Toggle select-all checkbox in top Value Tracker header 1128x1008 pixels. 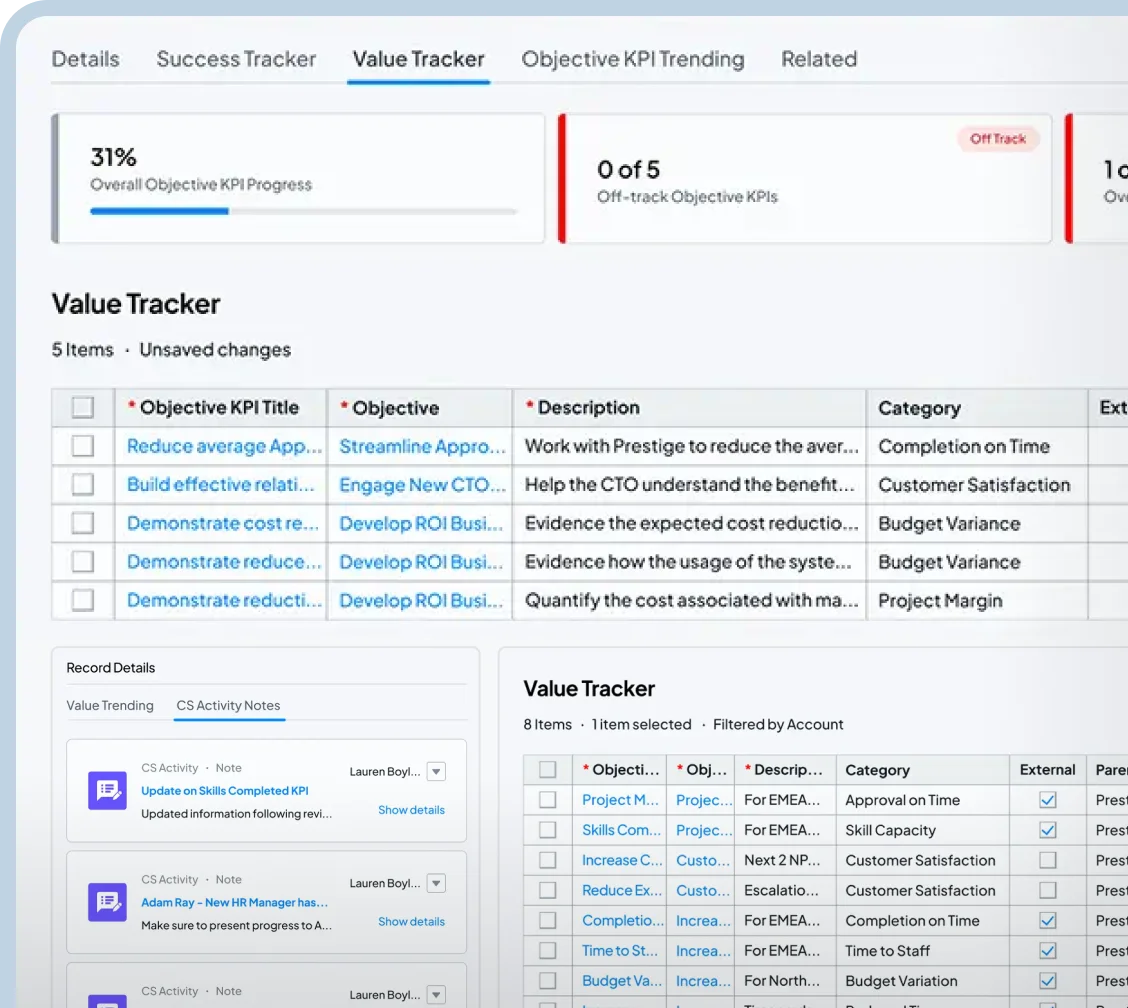(83, 408)
